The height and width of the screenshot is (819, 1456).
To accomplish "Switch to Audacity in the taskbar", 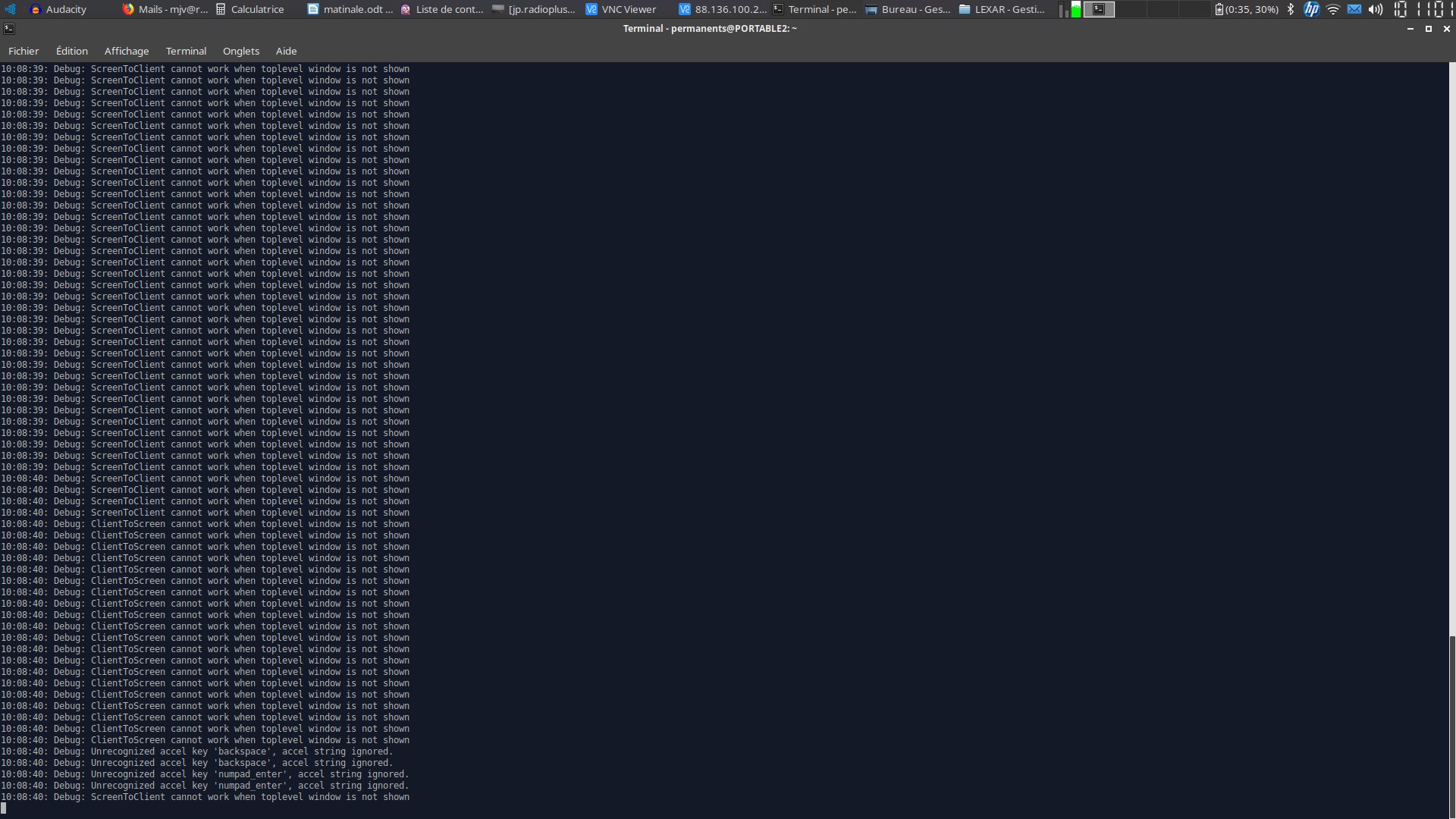I will point(59,9).
